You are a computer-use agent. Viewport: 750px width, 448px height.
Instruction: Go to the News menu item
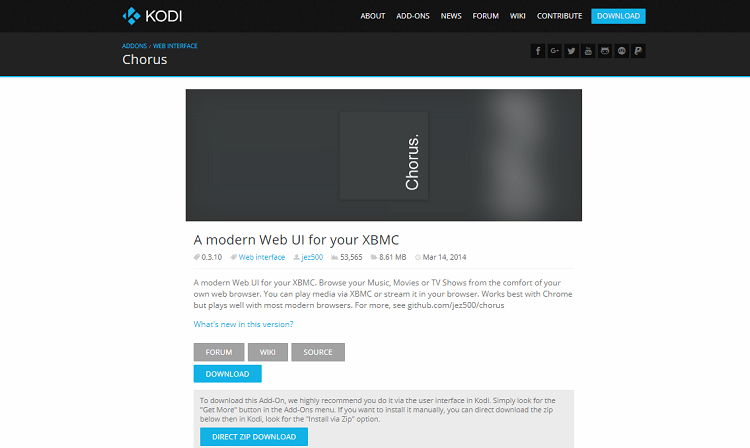[x=451, y=16]
